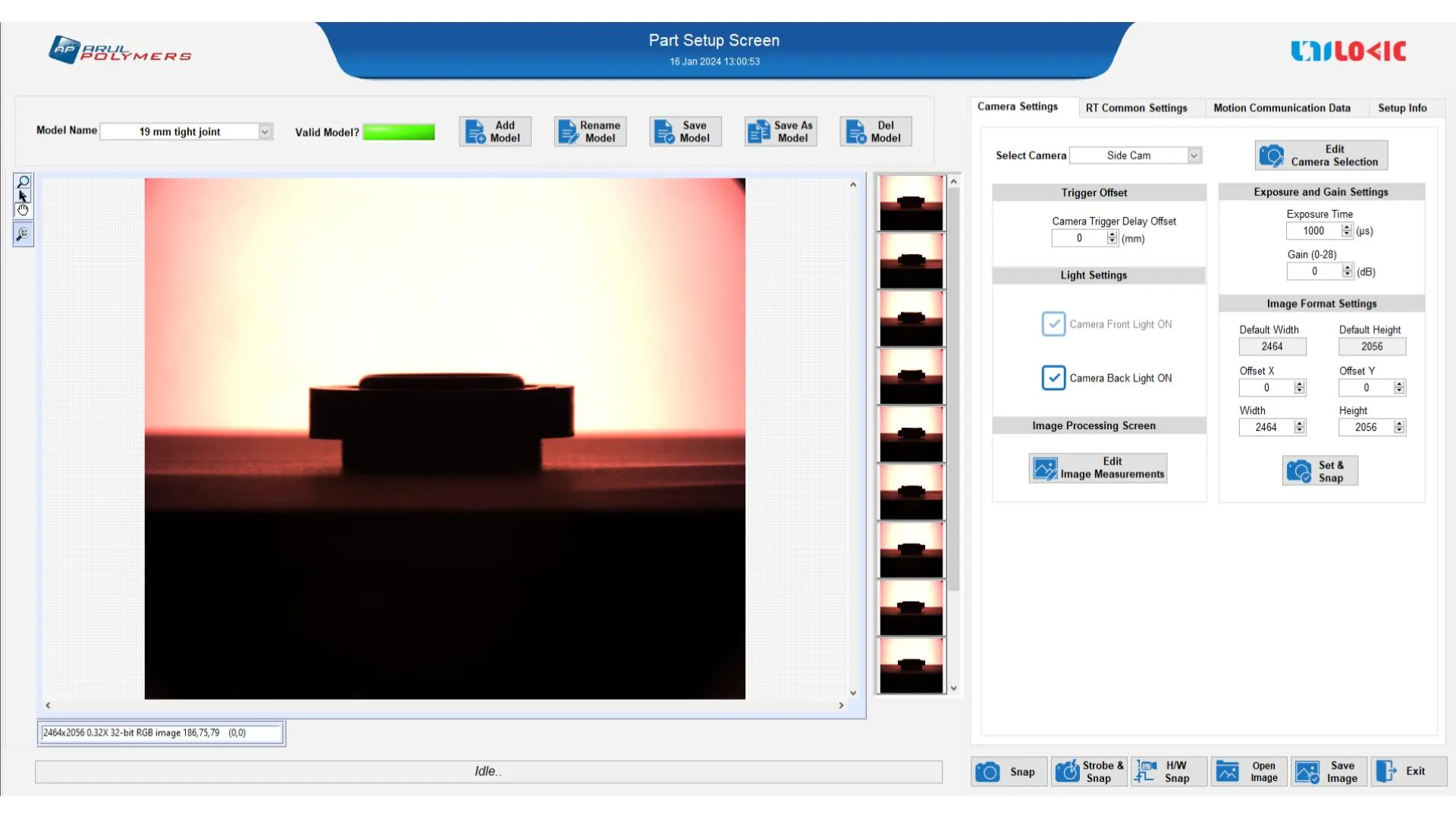Increase Exposure Time with up arrow
1456x819 pixels.
1347,227
